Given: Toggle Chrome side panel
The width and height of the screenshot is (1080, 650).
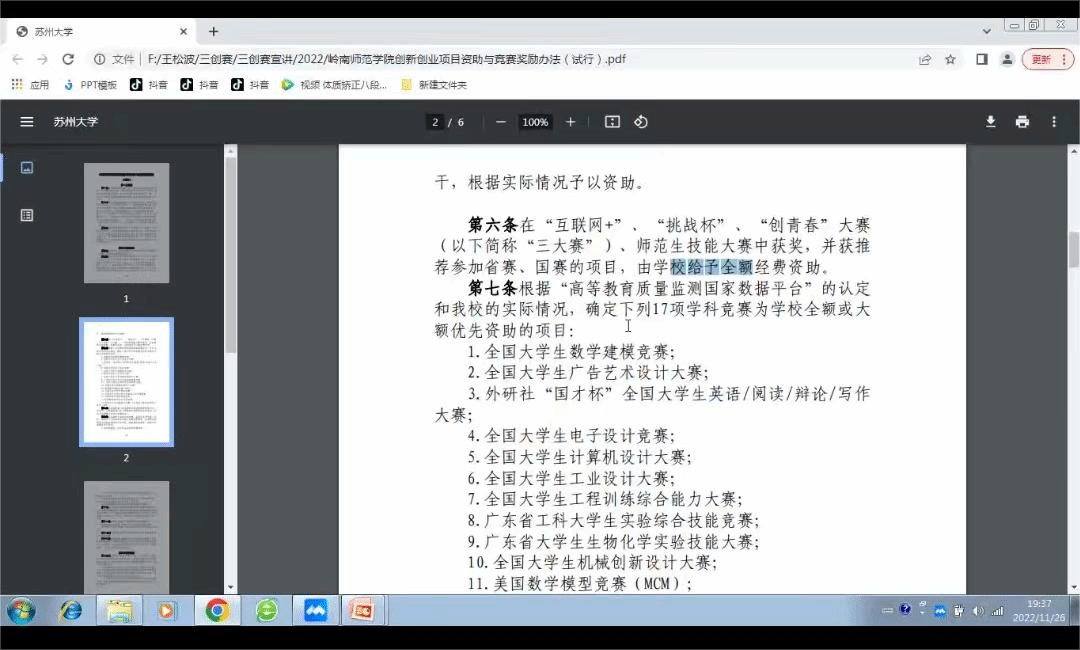Looking at the screenshot, I should click(x=981, y=59).
